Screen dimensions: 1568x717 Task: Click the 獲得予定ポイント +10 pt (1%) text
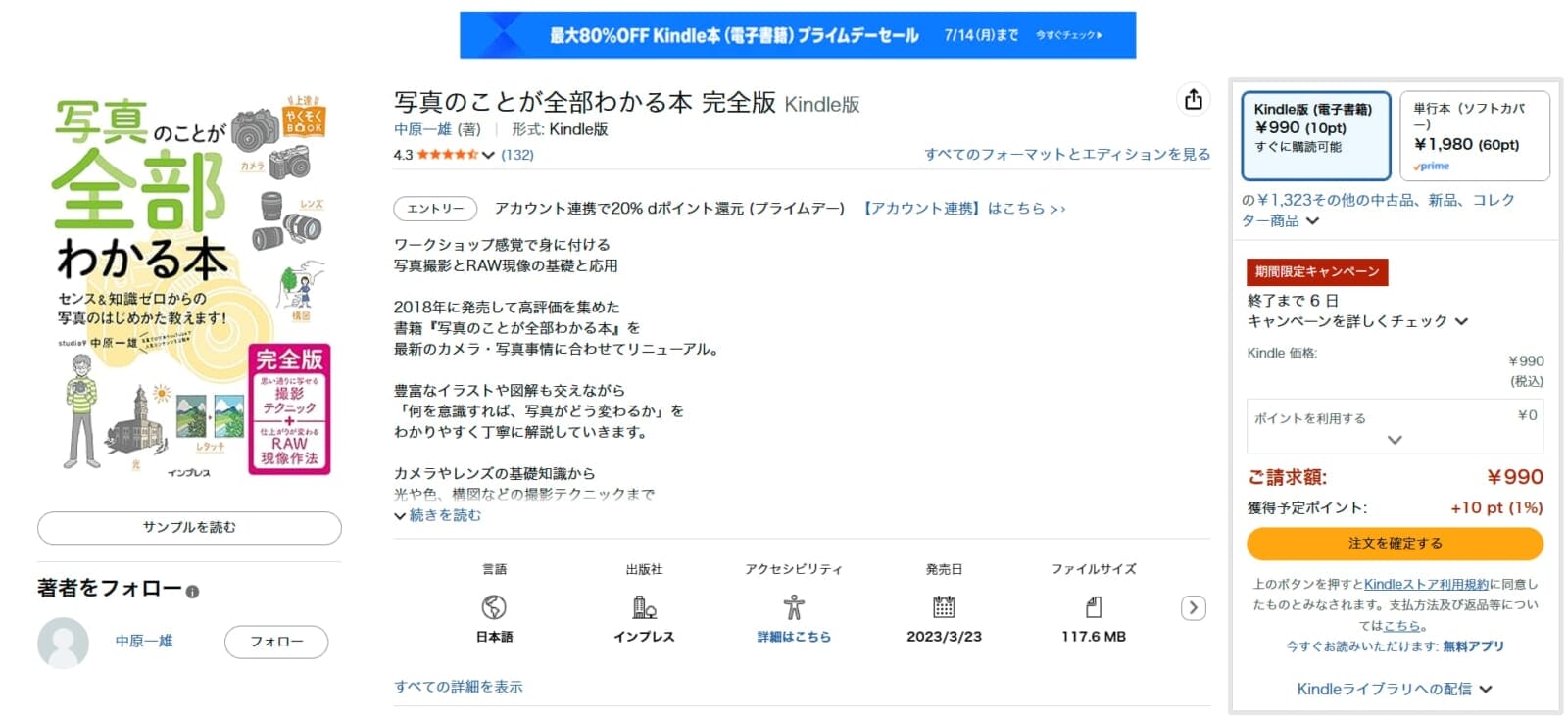point(1395,507)
